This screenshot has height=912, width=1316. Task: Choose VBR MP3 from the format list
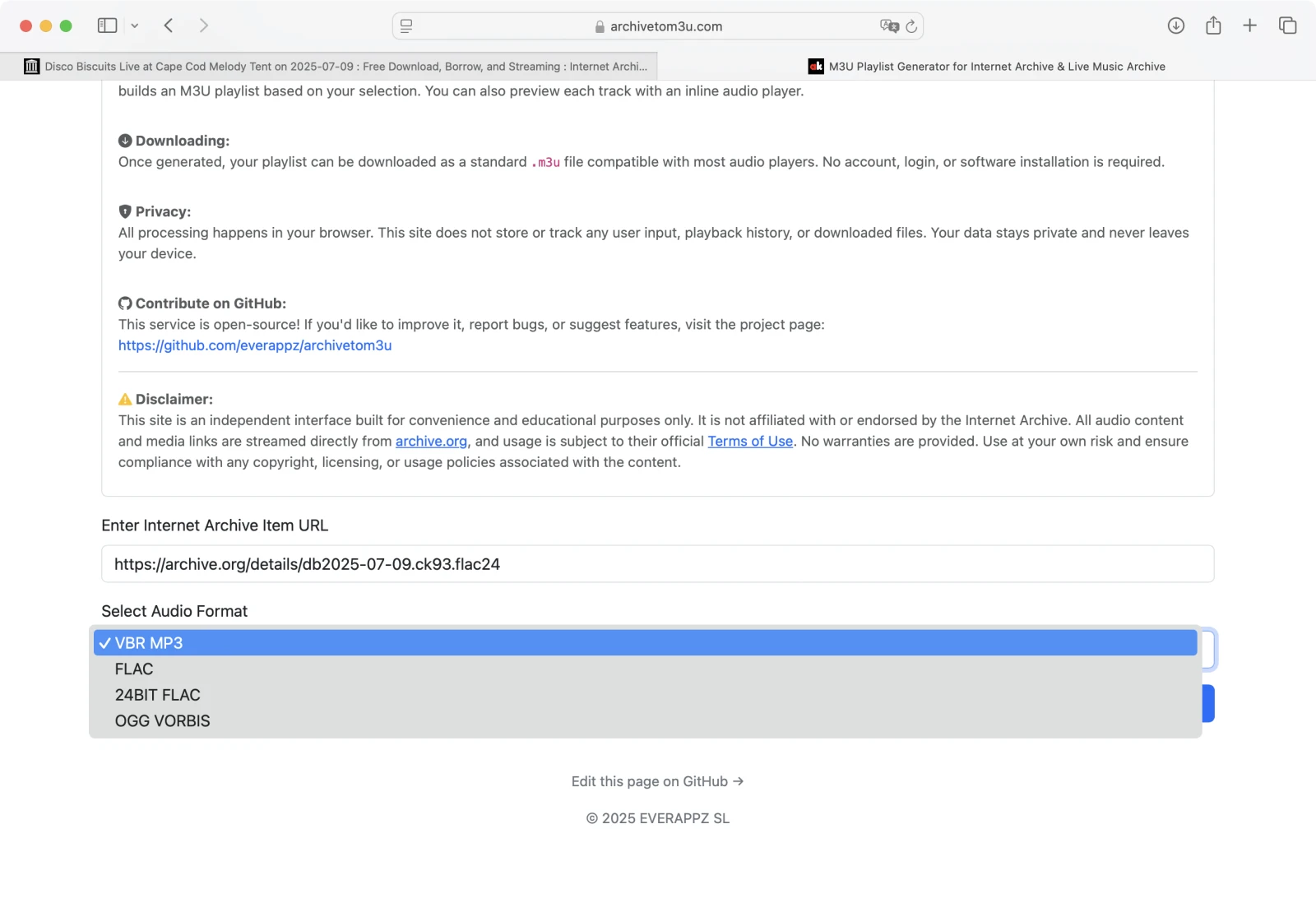pyautogui.click(x=149, y=643)
